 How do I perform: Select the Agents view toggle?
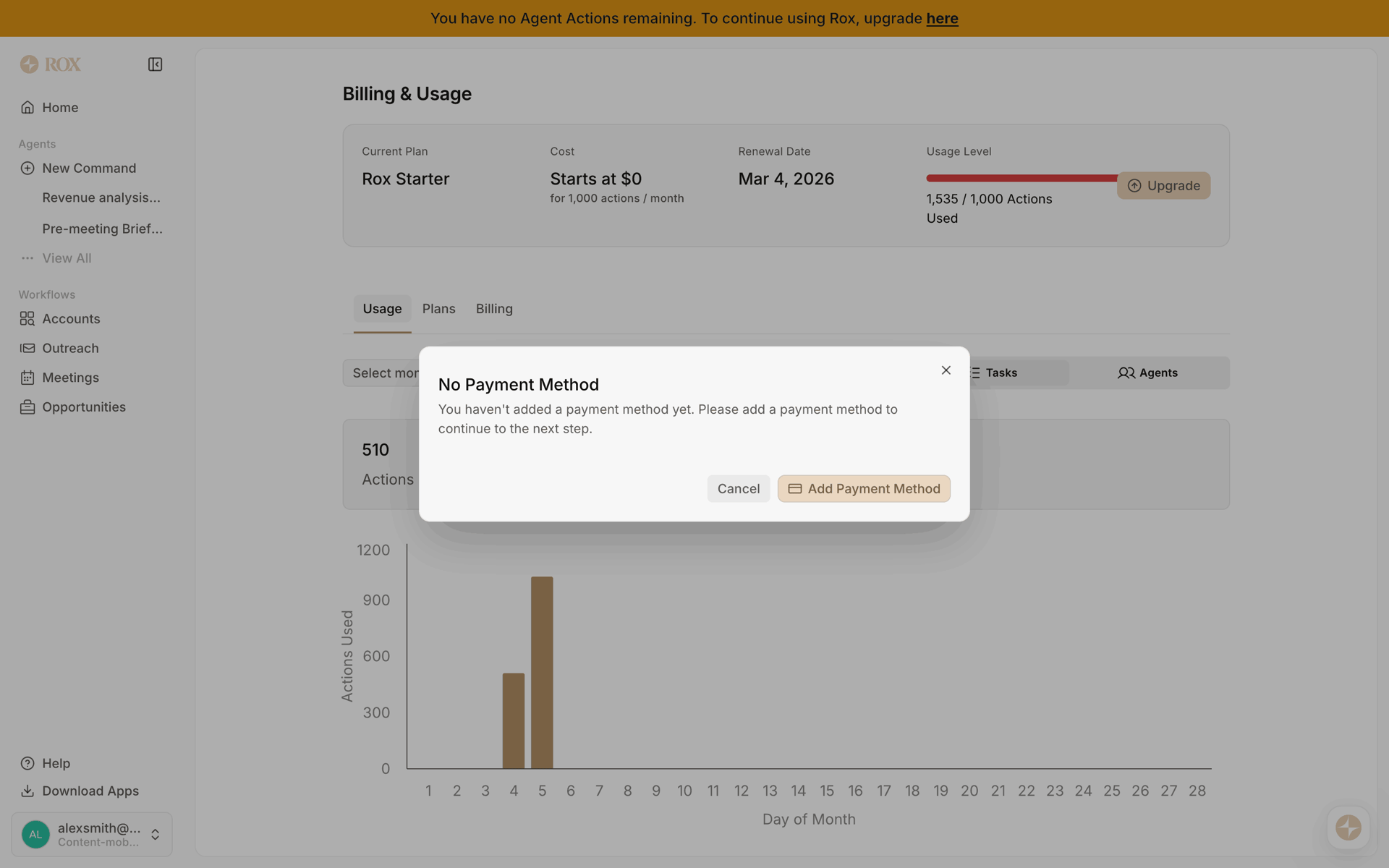pos(1148,373)
